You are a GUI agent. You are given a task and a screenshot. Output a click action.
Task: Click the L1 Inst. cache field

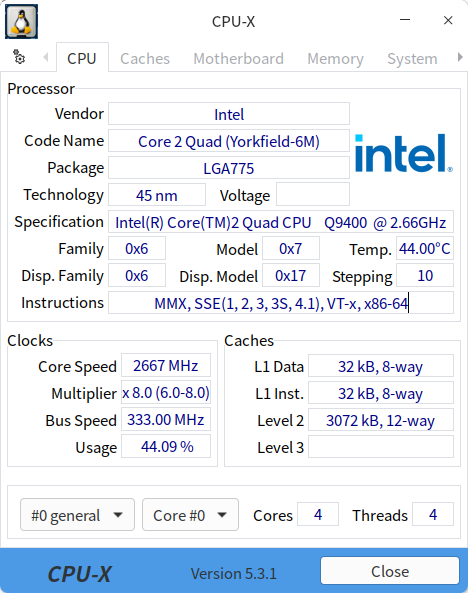tap(381, 393)
